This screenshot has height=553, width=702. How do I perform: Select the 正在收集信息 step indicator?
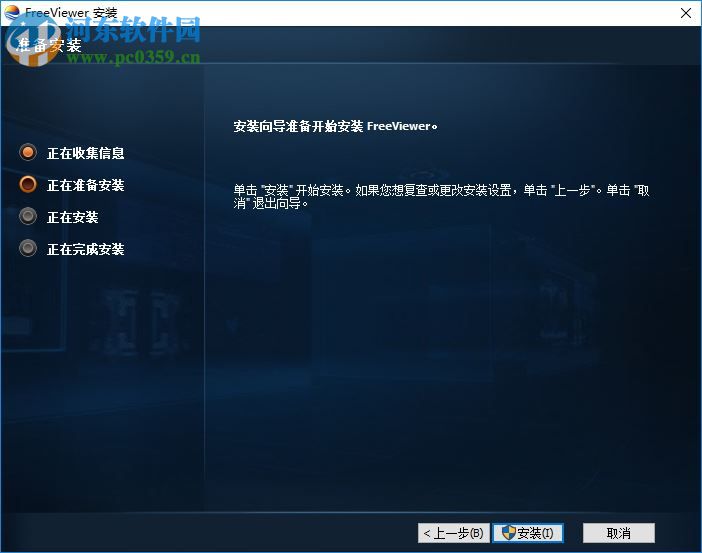pyautogui.click(x=28, y=153)
